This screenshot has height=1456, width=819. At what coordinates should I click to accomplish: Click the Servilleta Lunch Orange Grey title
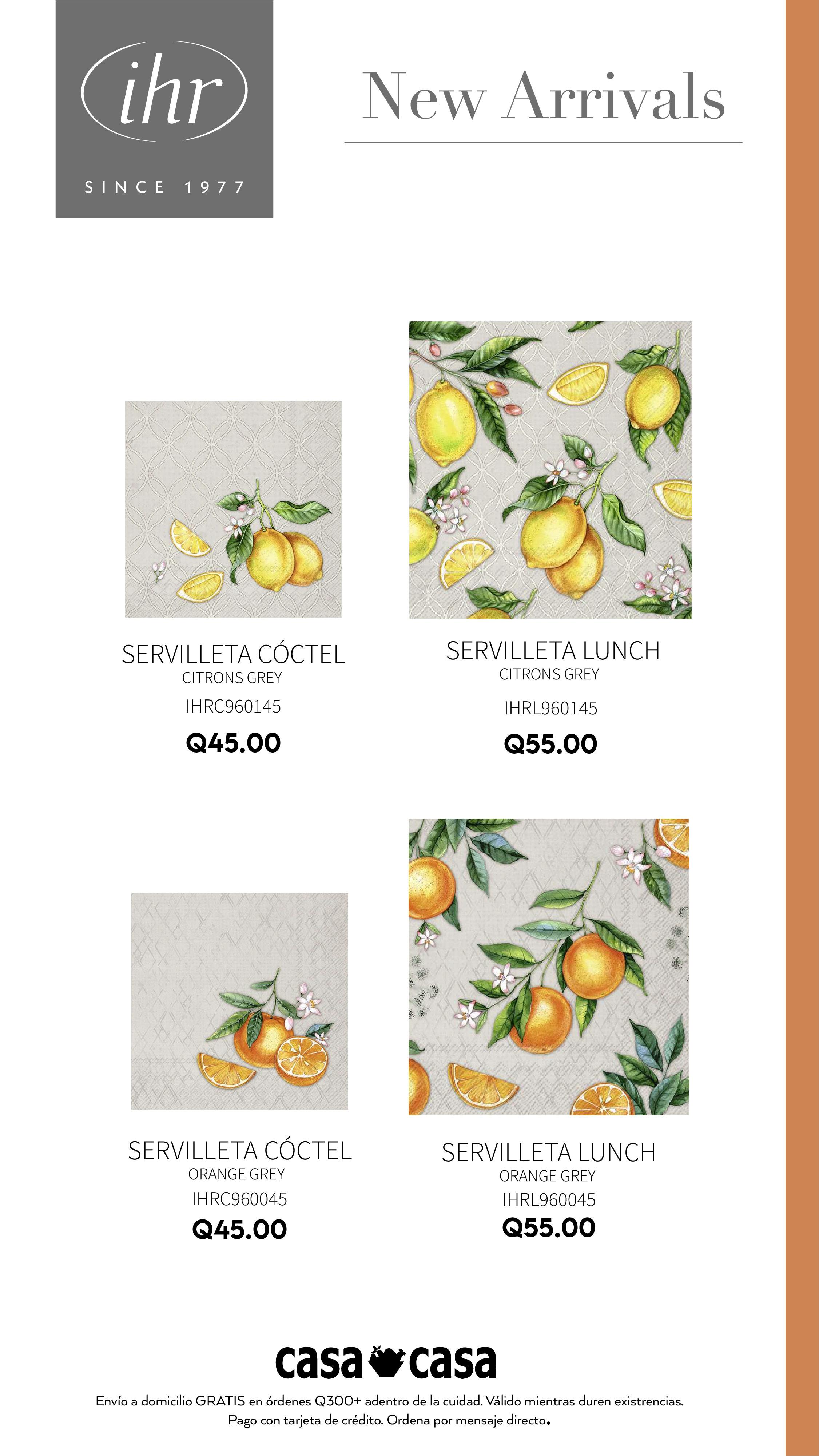coord(549,1162)
